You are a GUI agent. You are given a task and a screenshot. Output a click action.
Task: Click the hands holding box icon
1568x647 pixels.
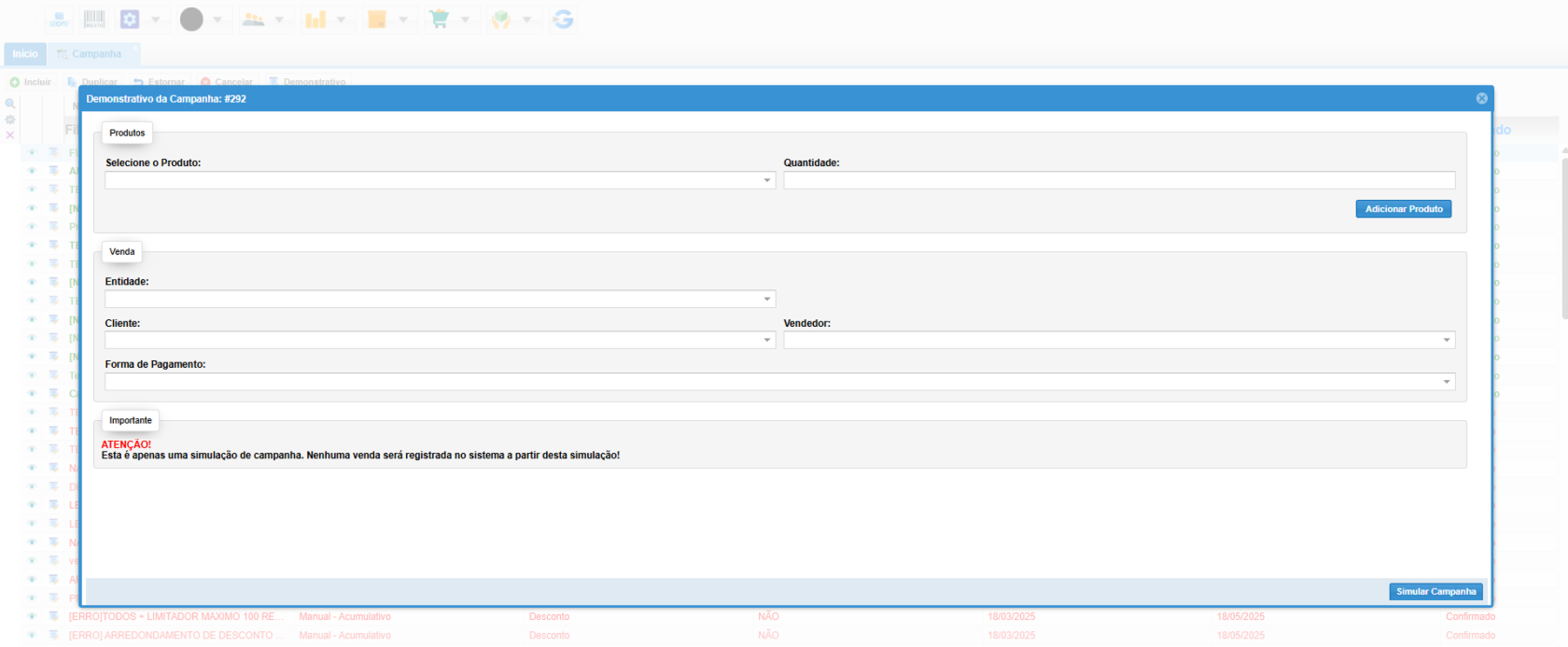[x=501, y=20]
